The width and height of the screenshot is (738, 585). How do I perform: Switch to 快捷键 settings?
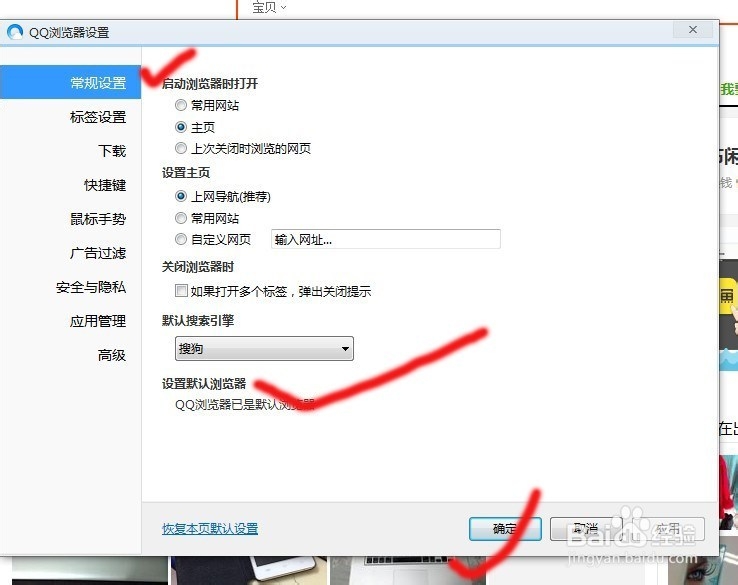(105, 185)
